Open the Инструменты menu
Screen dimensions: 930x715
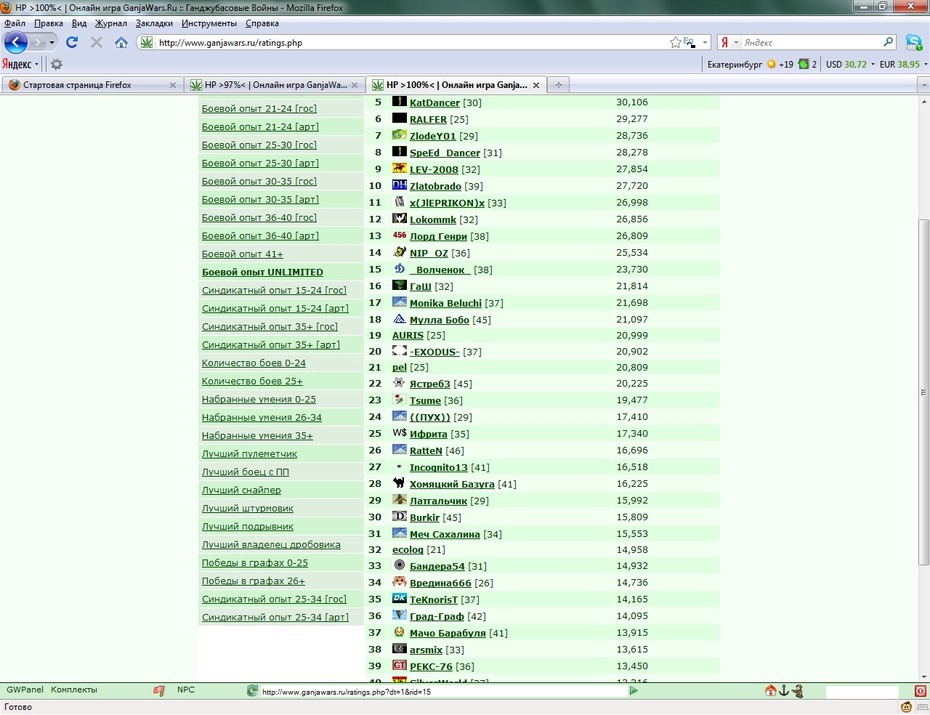(209, 23)
